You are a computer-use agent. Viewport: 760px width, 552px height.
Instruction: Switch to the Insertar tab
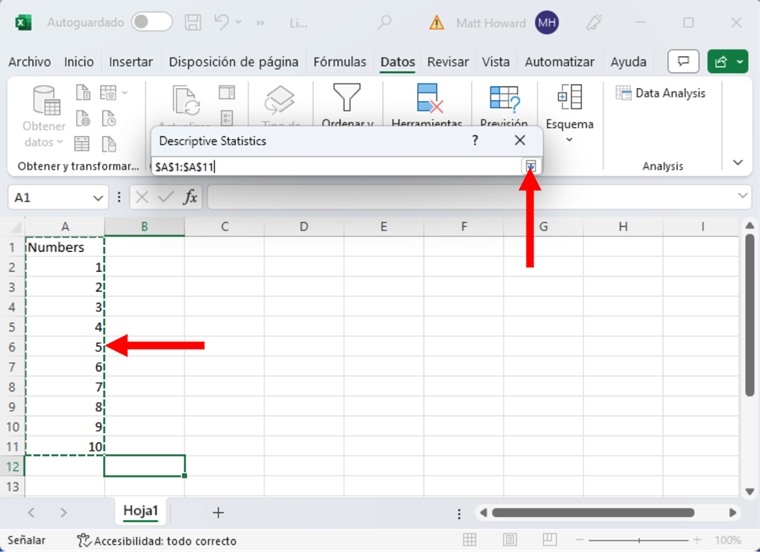131,62
